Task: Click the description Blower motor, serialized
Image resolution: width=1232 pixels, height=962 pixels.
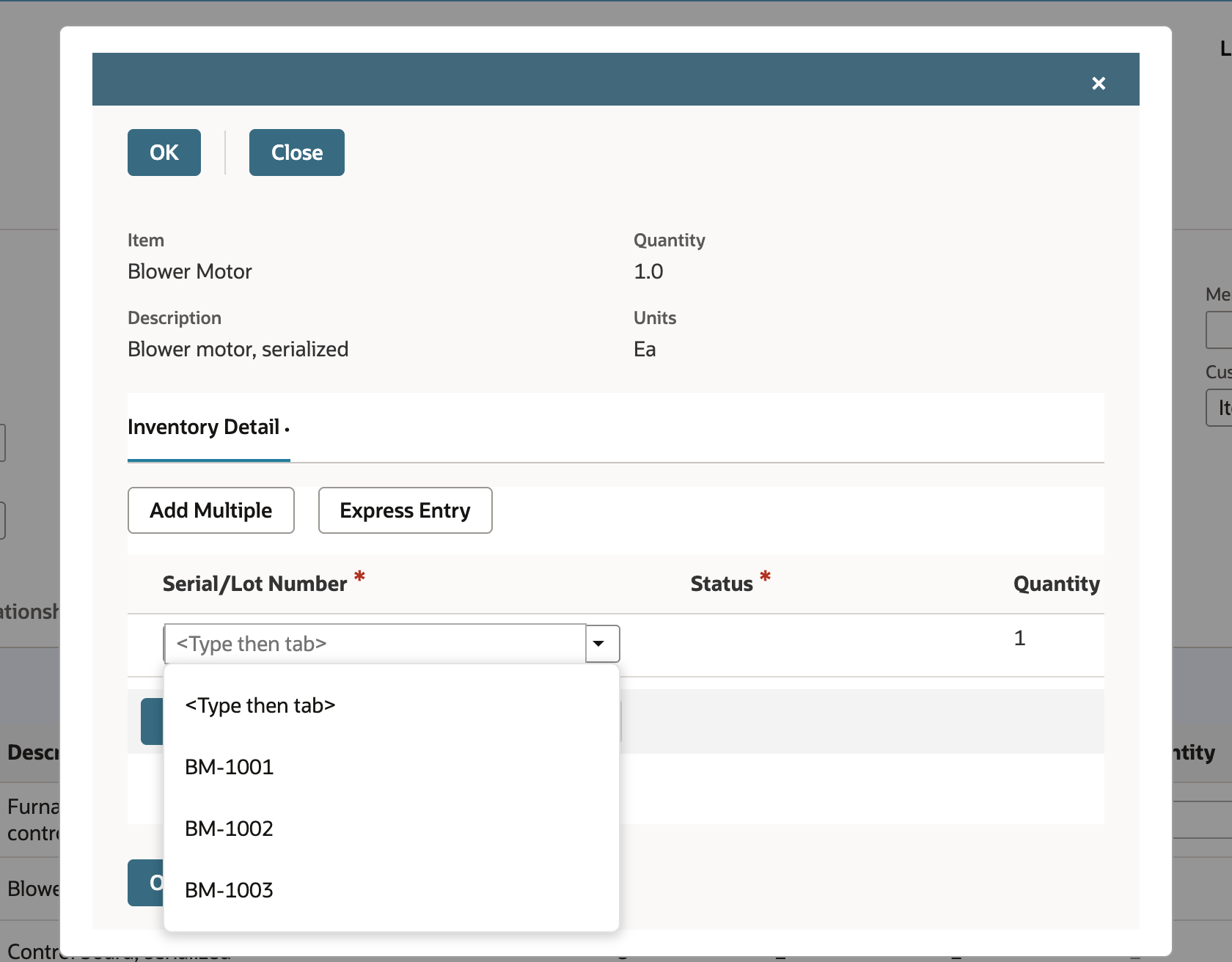Action: tap(238, 349)
